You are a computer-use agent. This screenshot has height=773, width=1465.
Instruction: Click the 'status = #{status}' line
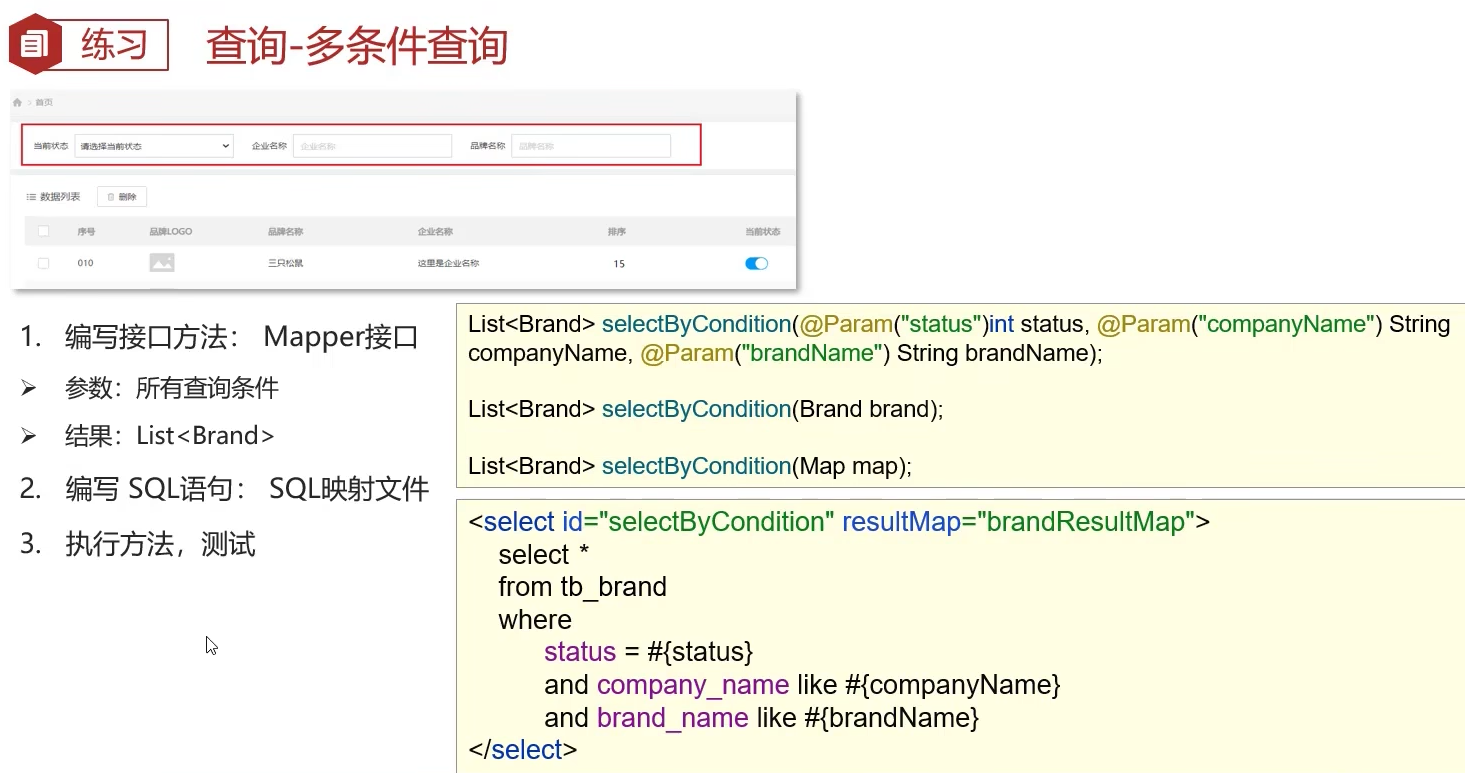648,652
